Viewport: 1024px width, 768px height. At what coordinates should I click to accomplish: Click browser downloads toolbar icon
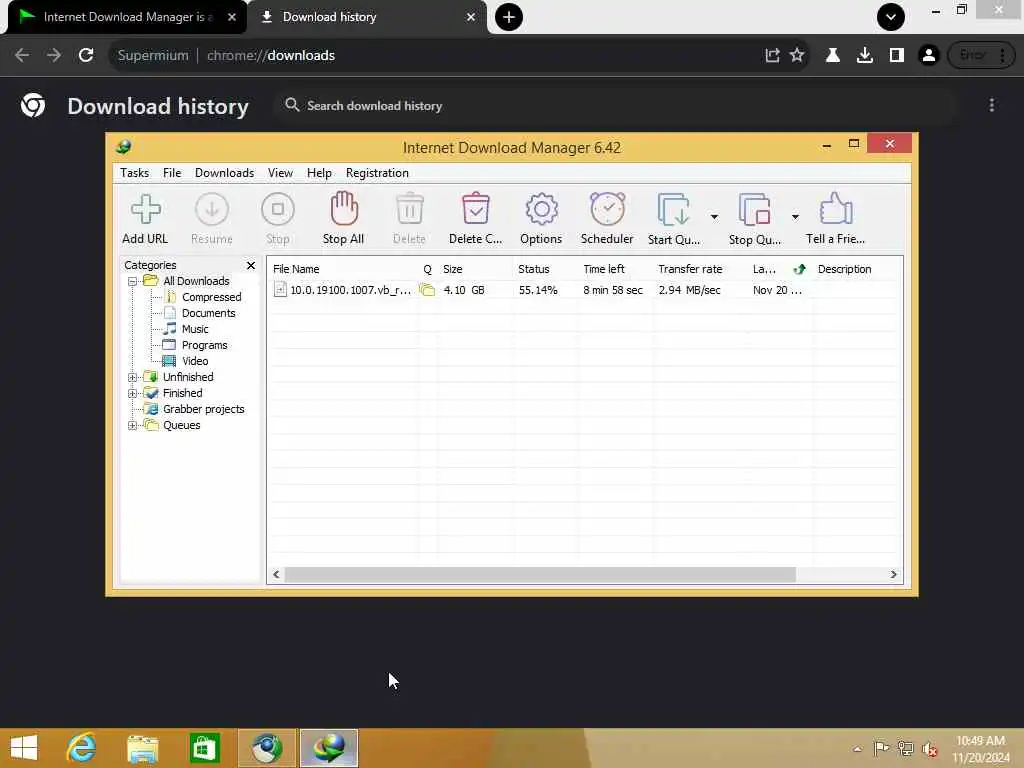[865, 56]
